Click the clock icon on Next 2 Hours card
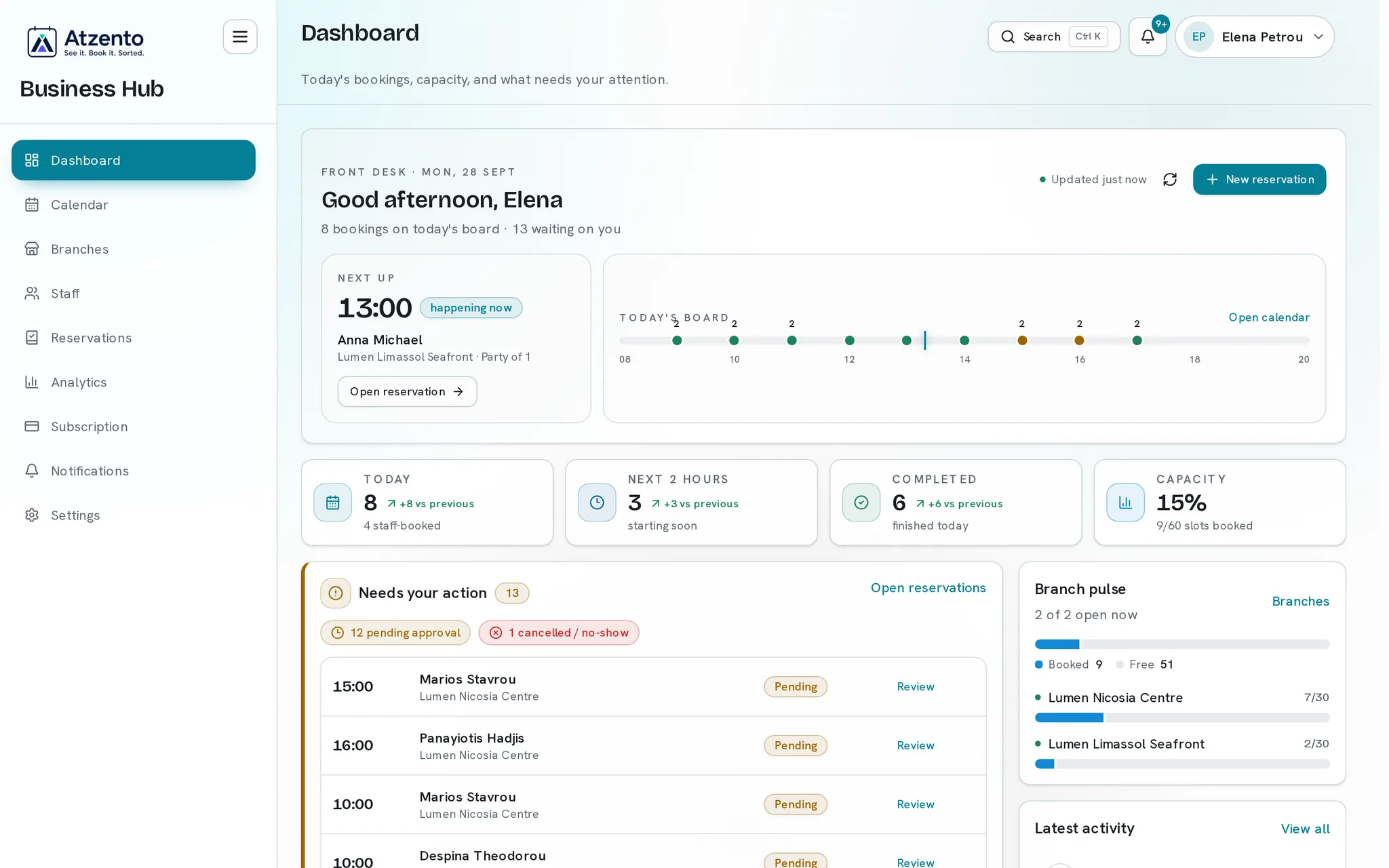1389x868 pixels. [x=597, y=502]
